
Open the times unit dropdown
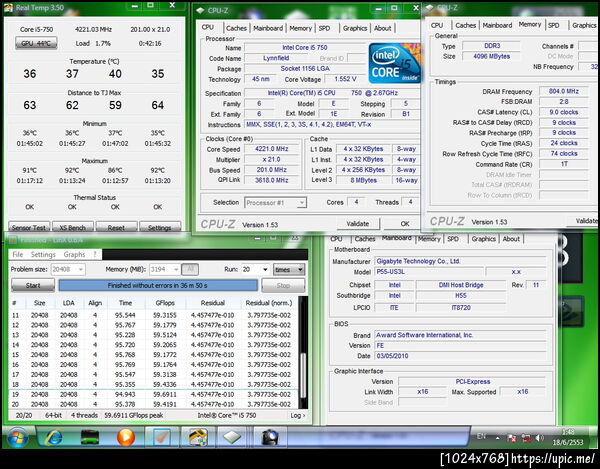coord(289,269)
